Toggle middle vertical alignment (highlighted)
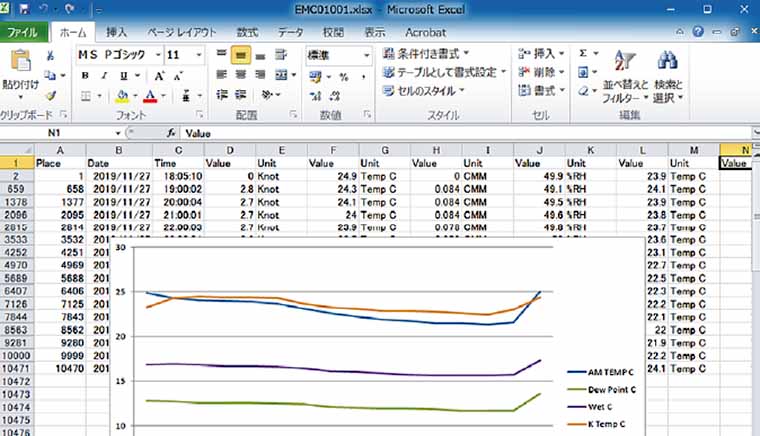760x436 pixels. coord(241,55)
